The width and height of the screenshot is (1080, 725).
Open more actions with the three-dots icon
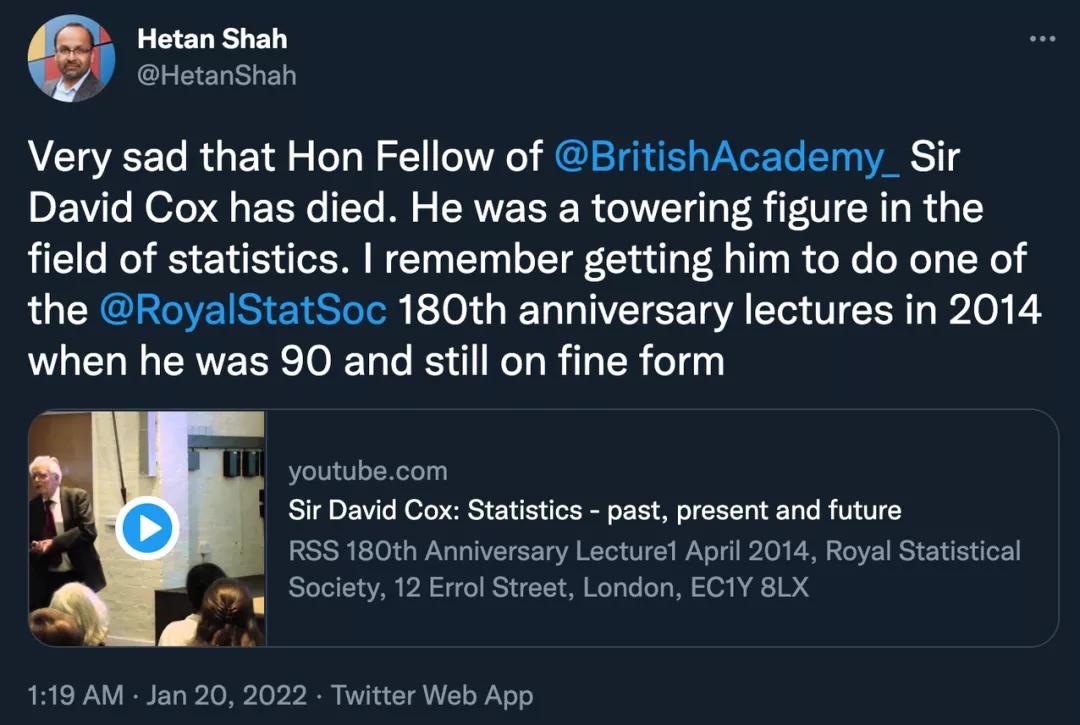[1038, 38]
